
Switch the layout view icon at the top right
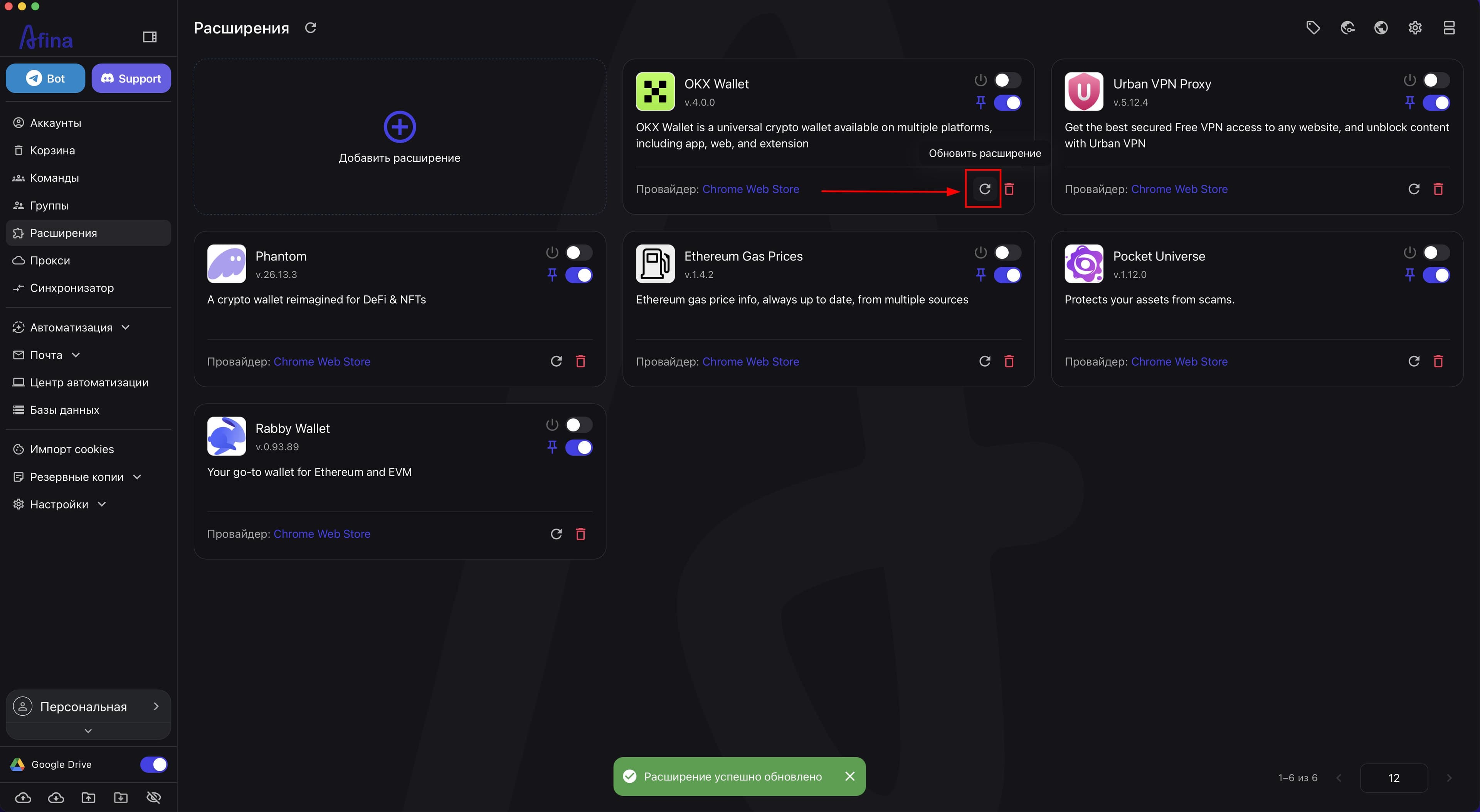click(x=1449, y=28)
